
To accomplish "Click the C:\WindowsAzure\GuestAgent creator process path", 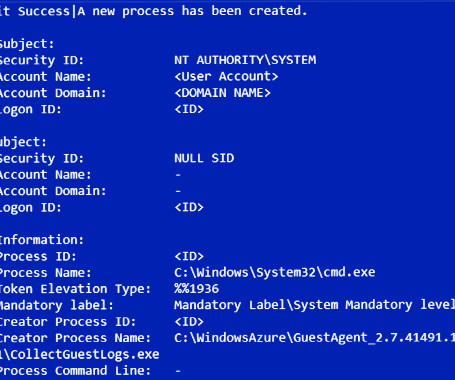I will 314,338.
